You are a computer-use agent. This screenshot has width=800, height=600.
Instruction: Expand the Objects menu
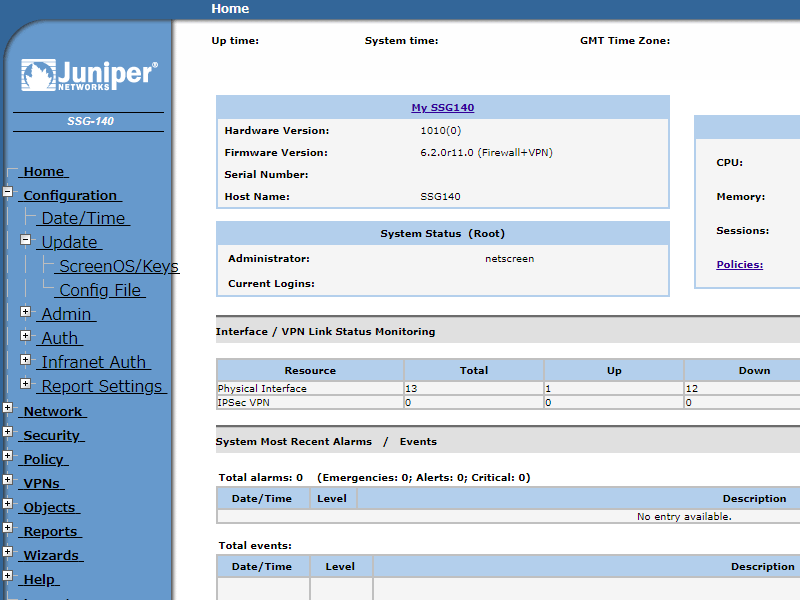pos(8,504)
